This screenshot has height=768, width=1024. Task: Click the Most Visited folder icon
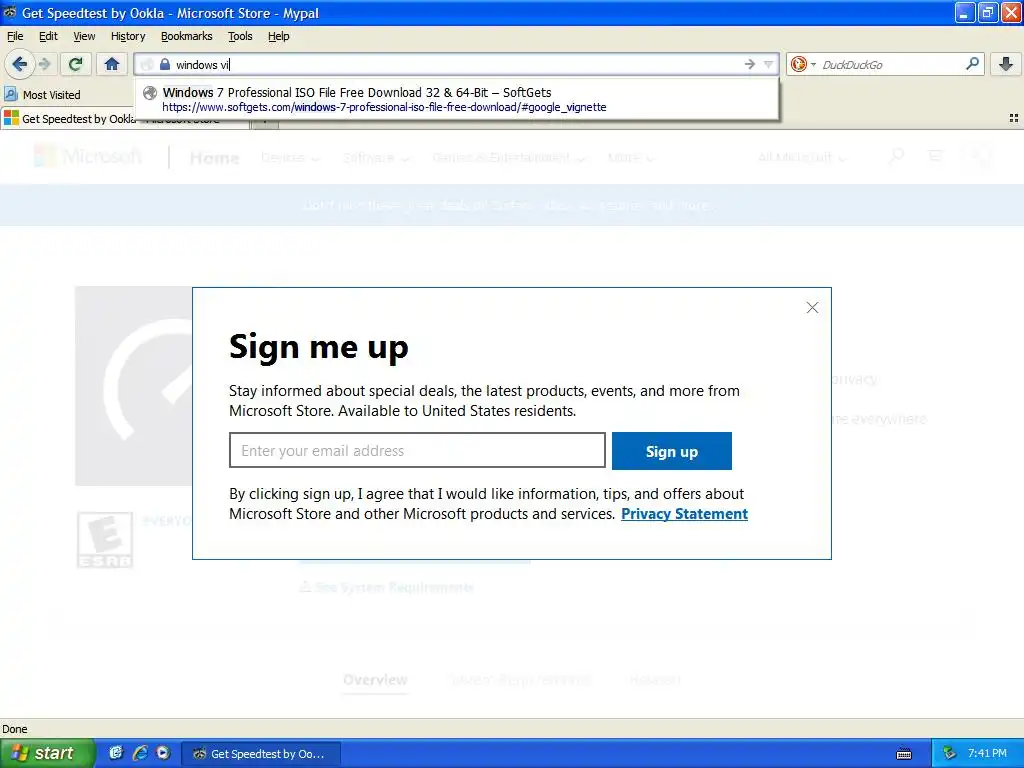point(10,95)
